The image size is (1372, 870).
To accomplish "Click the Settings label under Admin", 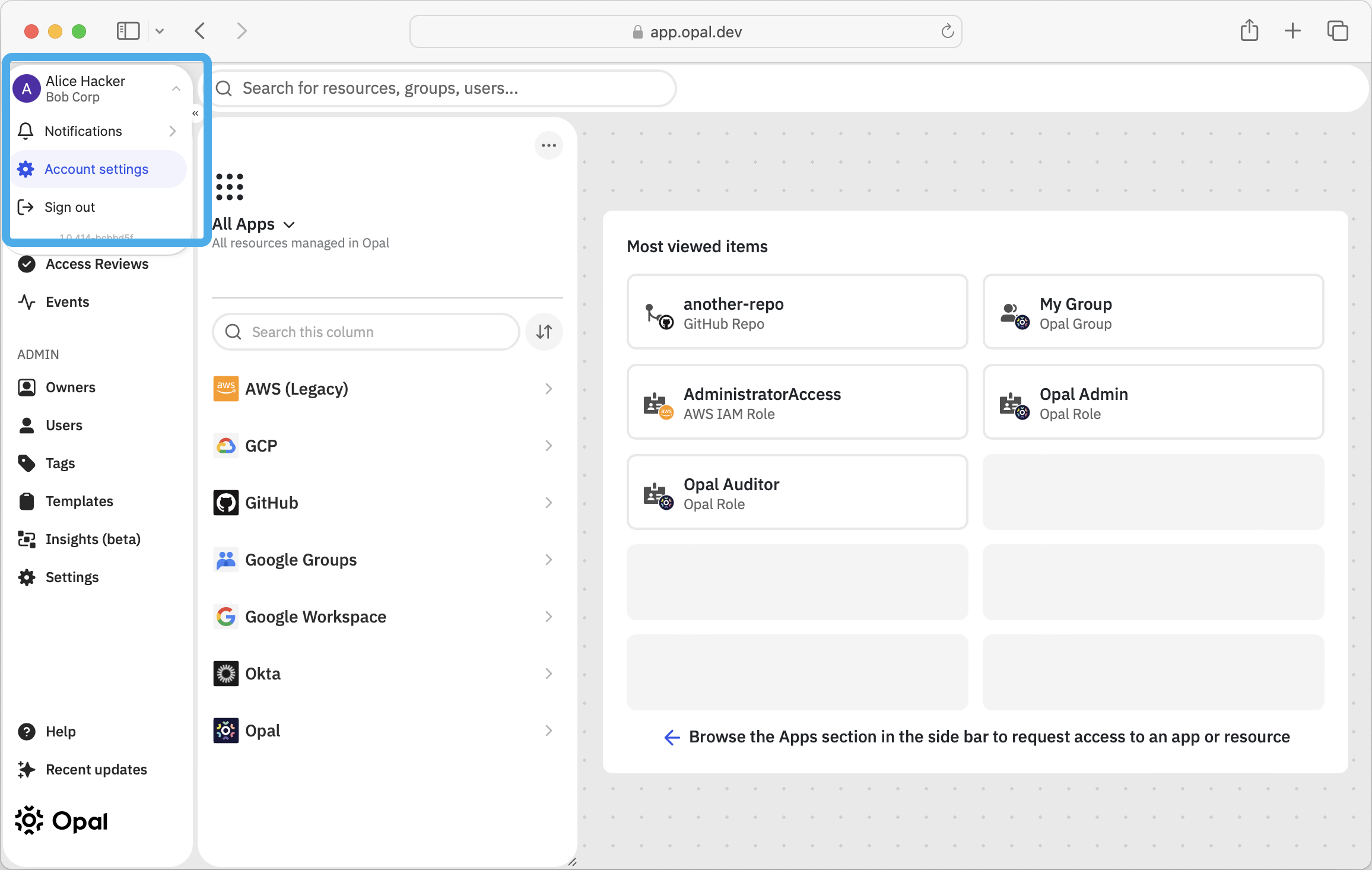I will (72, 577).
